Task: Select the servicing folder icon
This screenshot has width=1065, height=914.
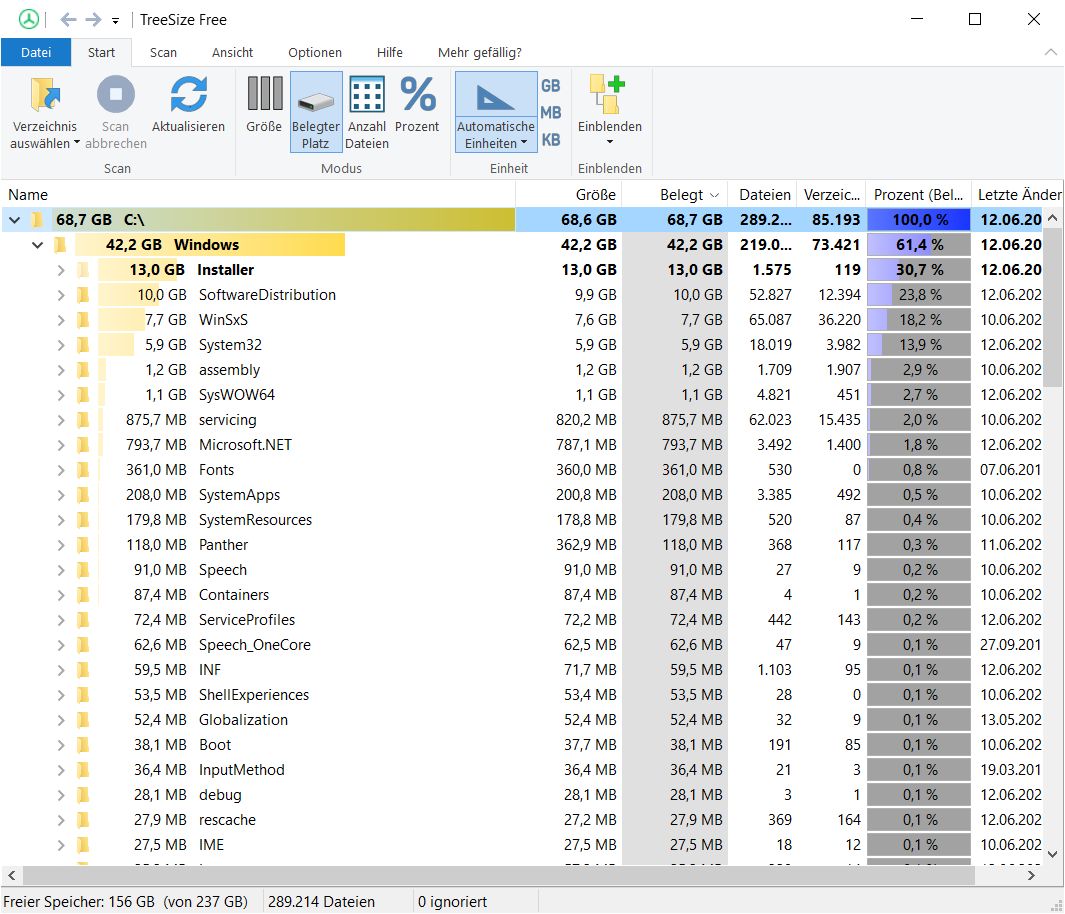Action: click(83, 420)
